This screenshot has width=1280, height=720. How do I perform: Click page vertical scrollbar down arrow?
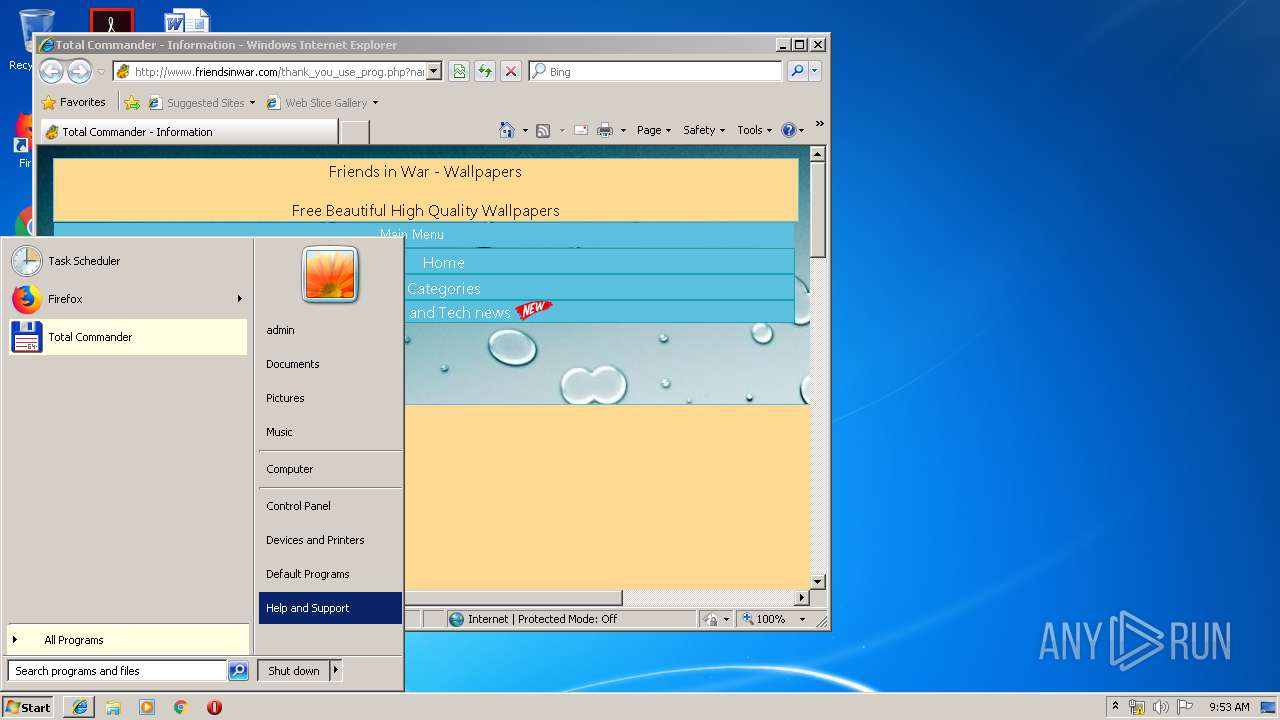(x=817, y=581)
